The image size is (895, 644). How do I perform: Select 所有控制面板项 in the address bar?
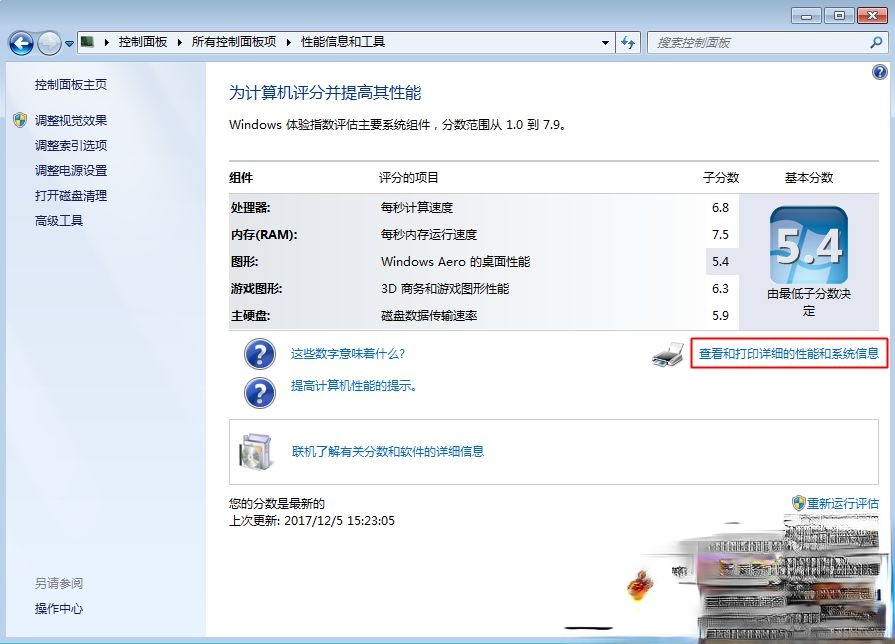(234, 42)
